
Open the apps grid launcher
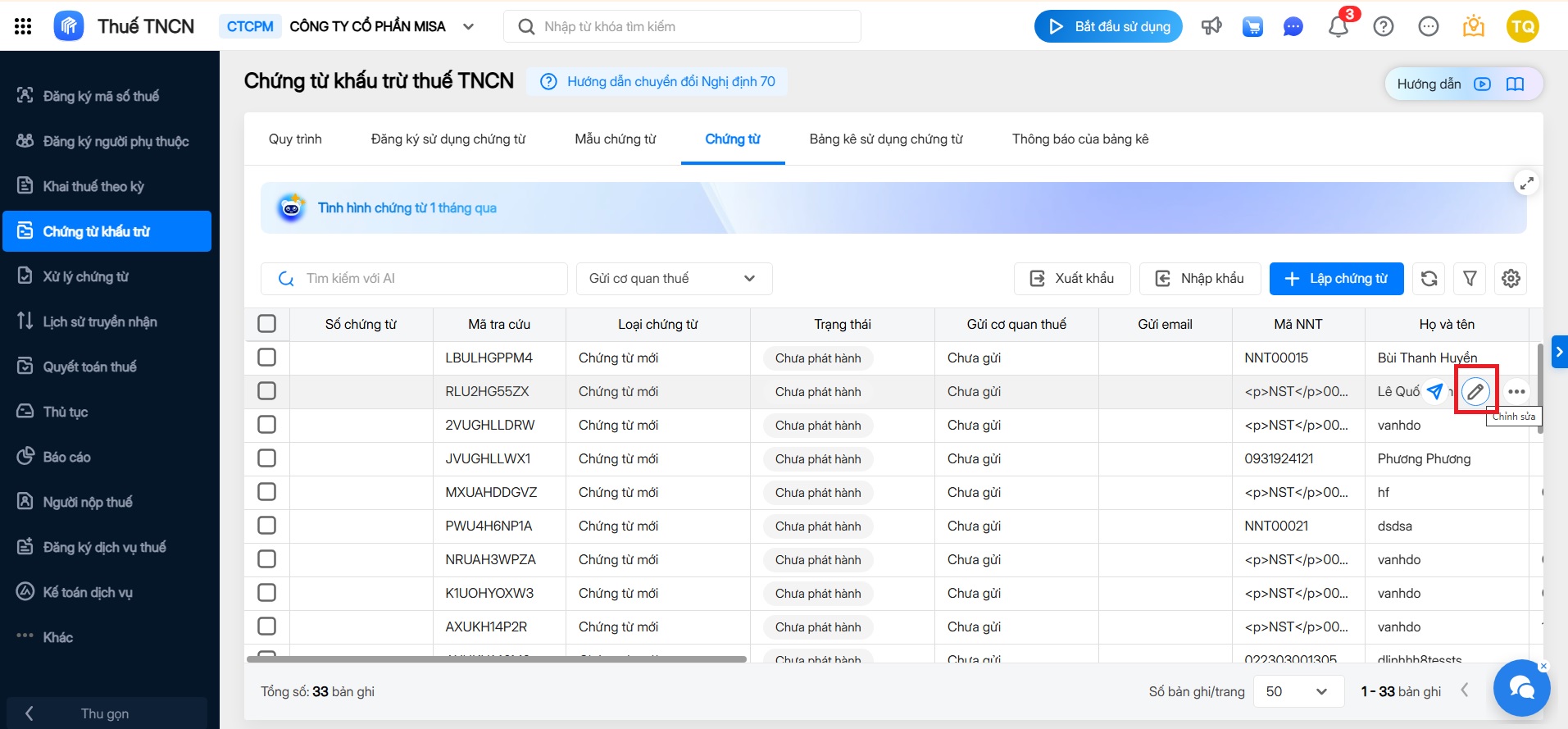(23, 26)
